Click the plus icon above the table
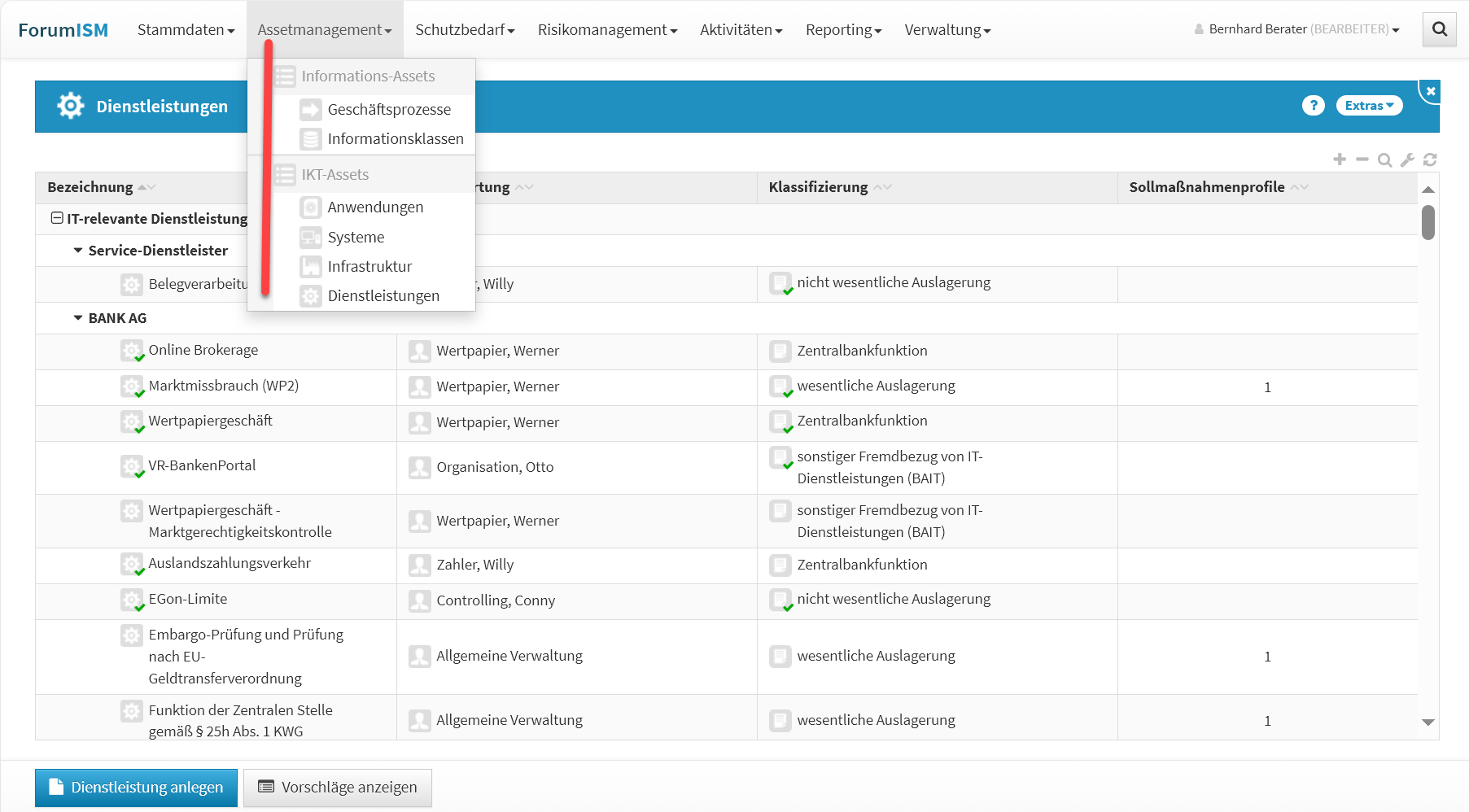Screen dimensions: 1469x812 coord(1340,159)
